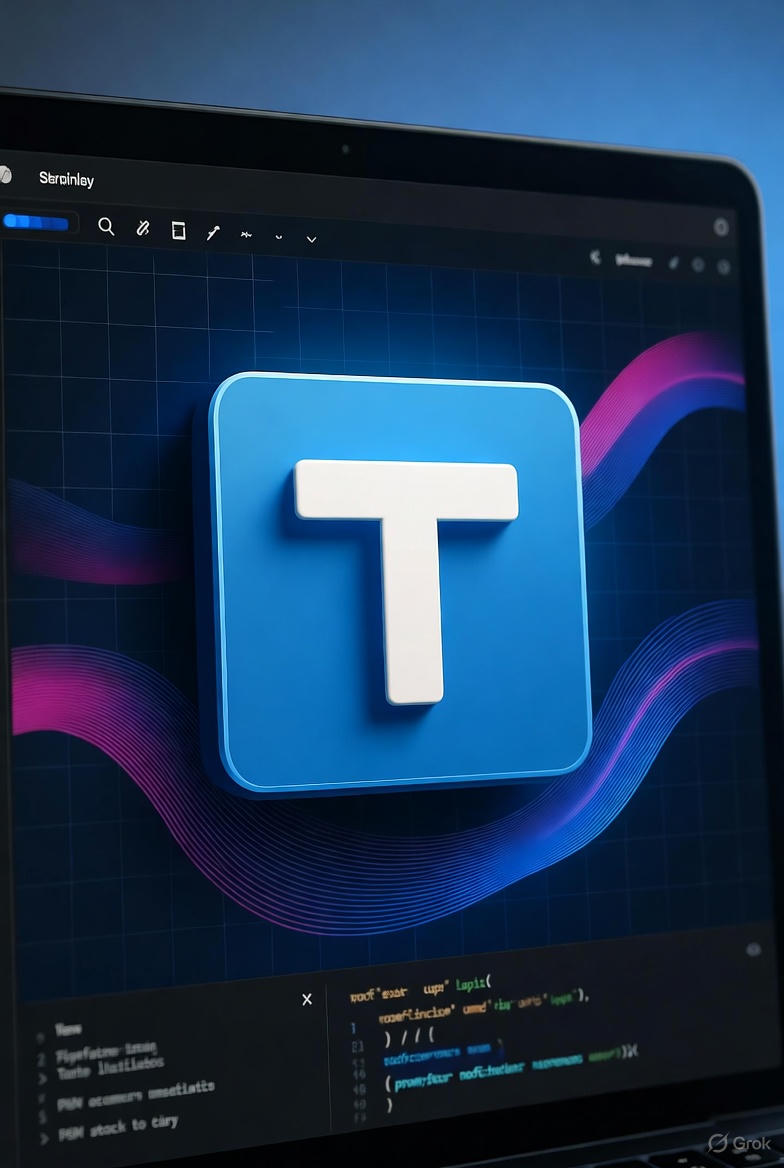This screenshot has width=784, height=1168.
Task: Click the magnifier search icon in toolbar
Action: 106,226
